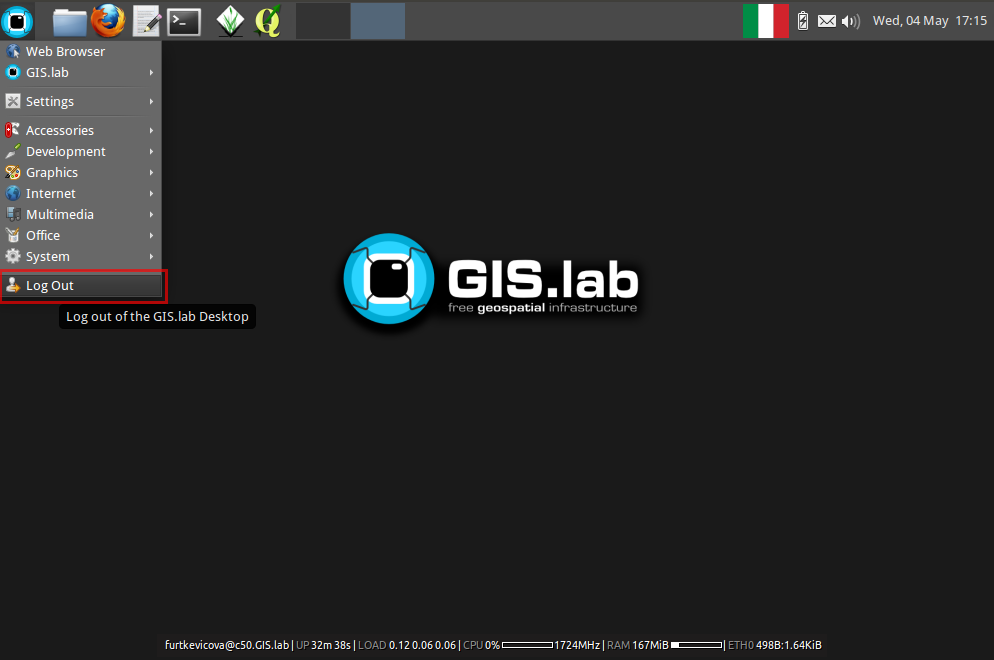This screenshot has height=660, width=994.
Task: Open the Internet category
Action: 81,193
